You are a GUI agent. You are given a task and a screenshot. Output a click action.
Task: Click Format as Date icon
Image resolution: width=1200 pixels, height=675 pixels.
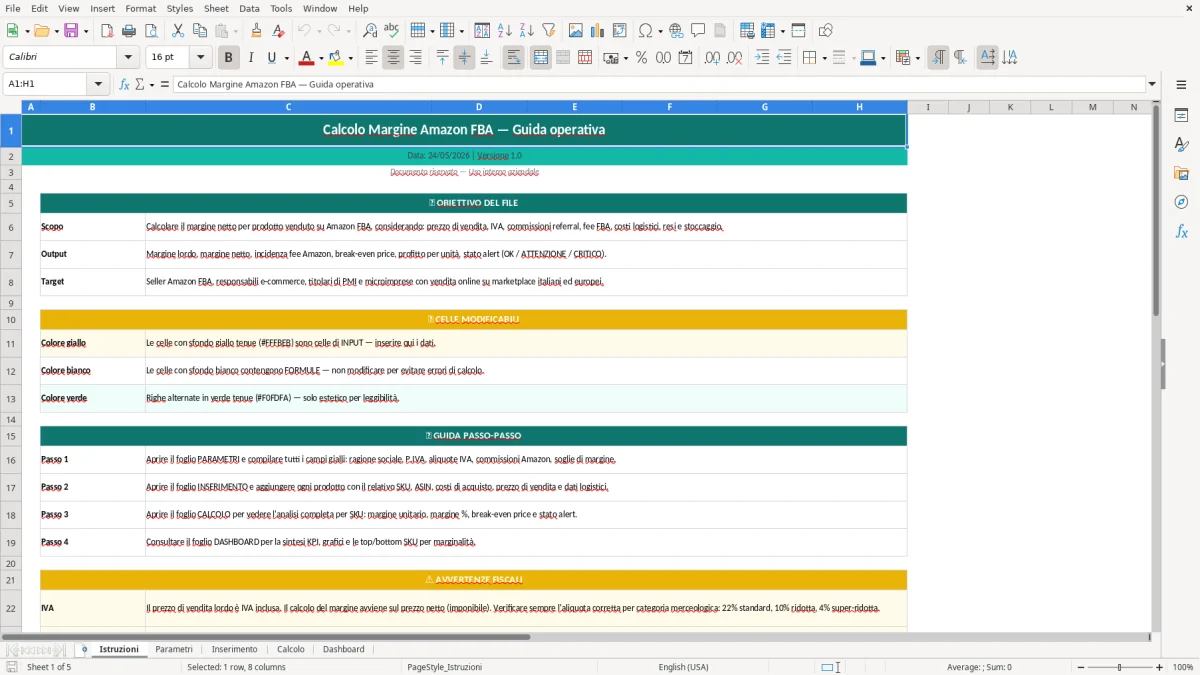(685, 58)
